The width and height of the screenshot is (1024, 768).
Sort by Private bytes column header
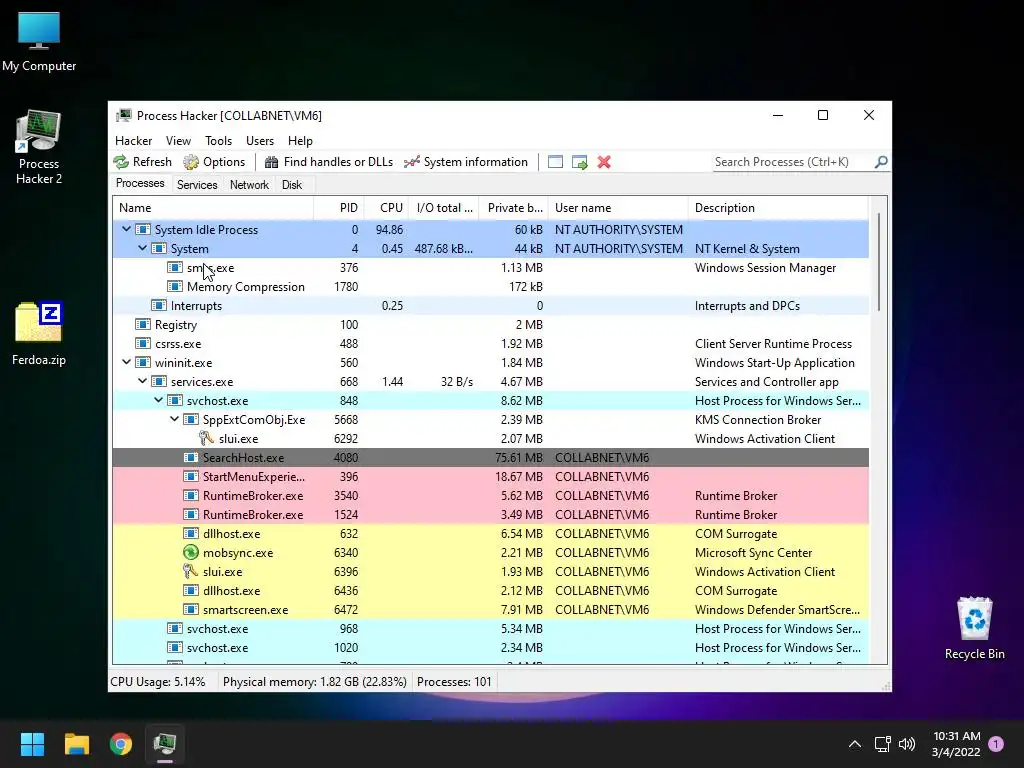point(514,208)
